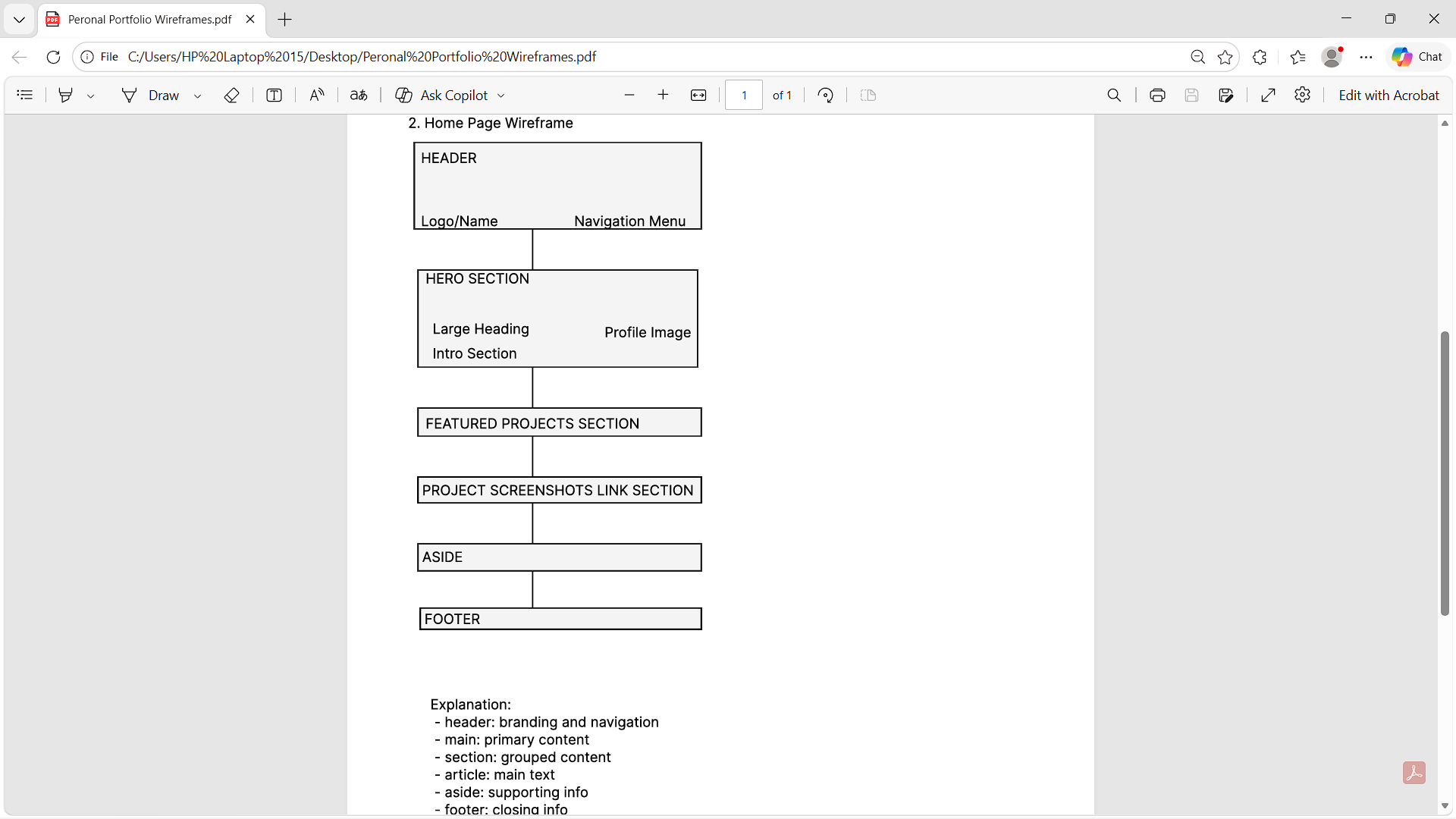Image resolution: width=1456 pixels, height=819 pixels.
Task: Switch to the Peronal Portfolio Wireframes tab
Action: [149, 19]
